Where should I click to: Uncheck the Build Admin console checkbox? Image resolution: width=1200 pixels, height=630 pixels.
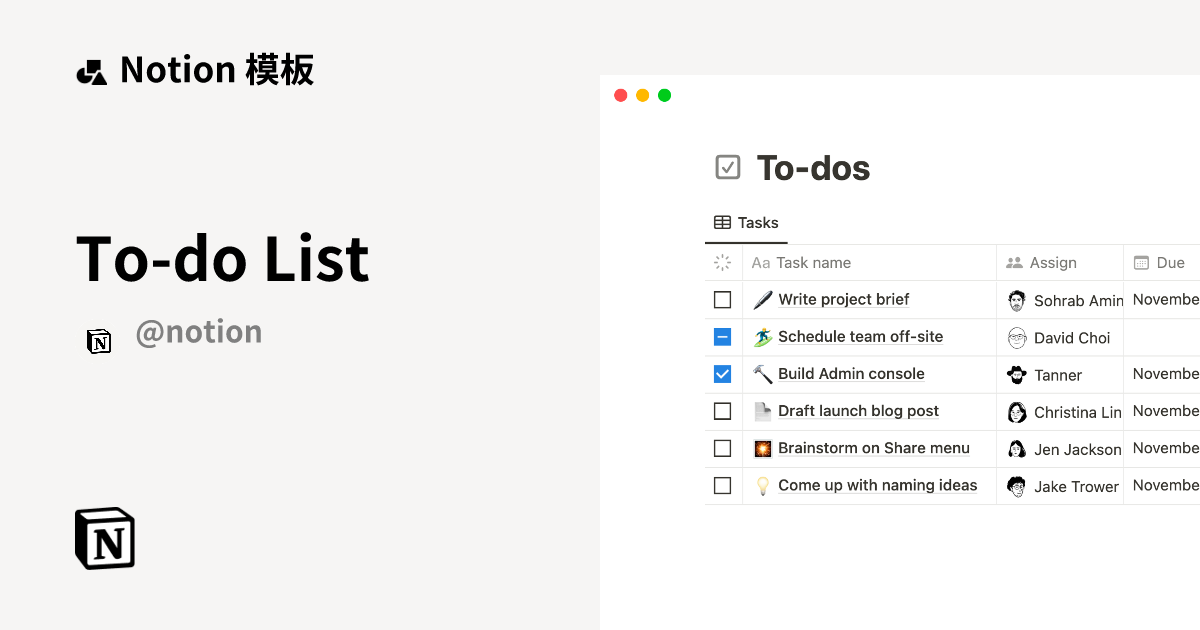click(x=722, y=374)
